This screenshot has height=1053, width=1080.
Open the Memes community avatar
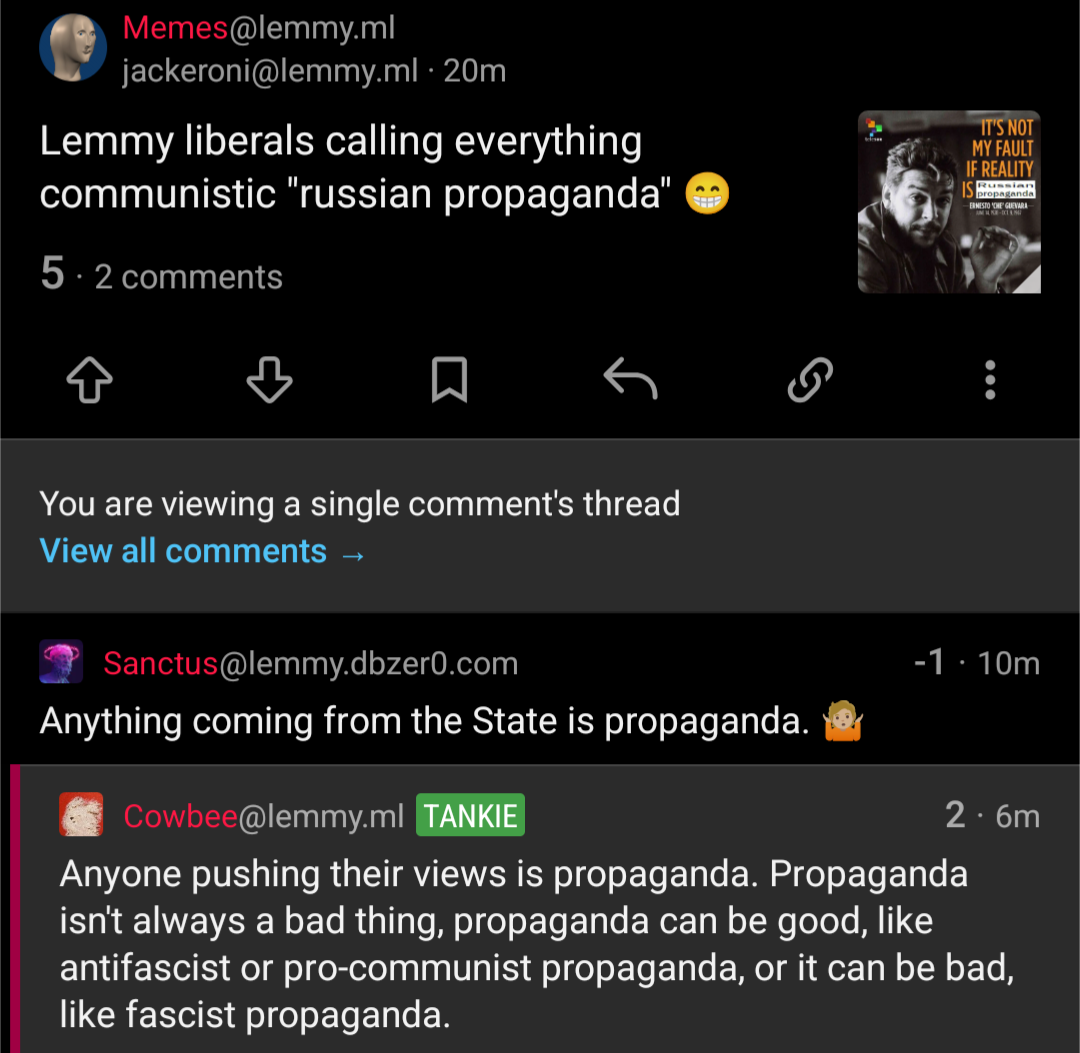pos(73,48)
